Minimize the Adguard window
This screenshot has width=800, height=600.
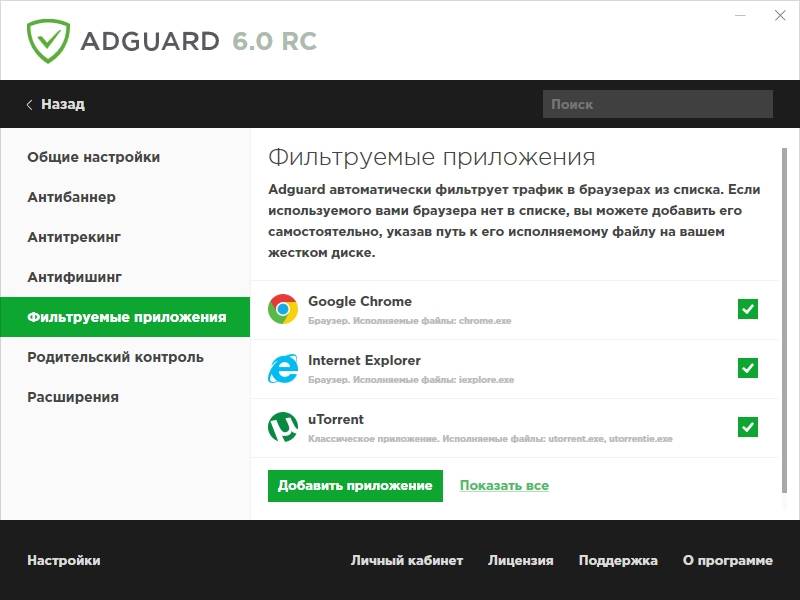740,16
